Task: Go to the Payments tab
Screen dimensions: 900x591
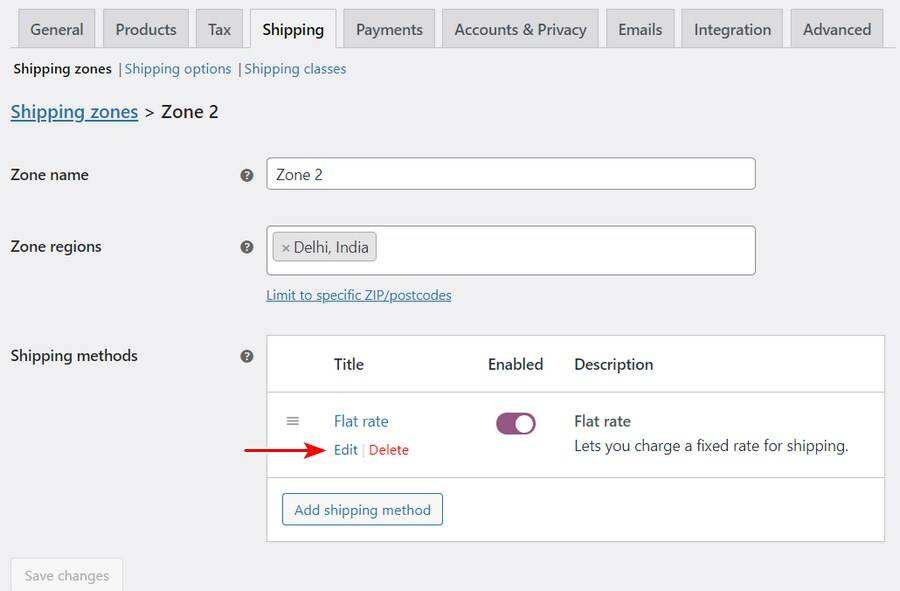Action: pyautogui.click(x=389, y=29)
